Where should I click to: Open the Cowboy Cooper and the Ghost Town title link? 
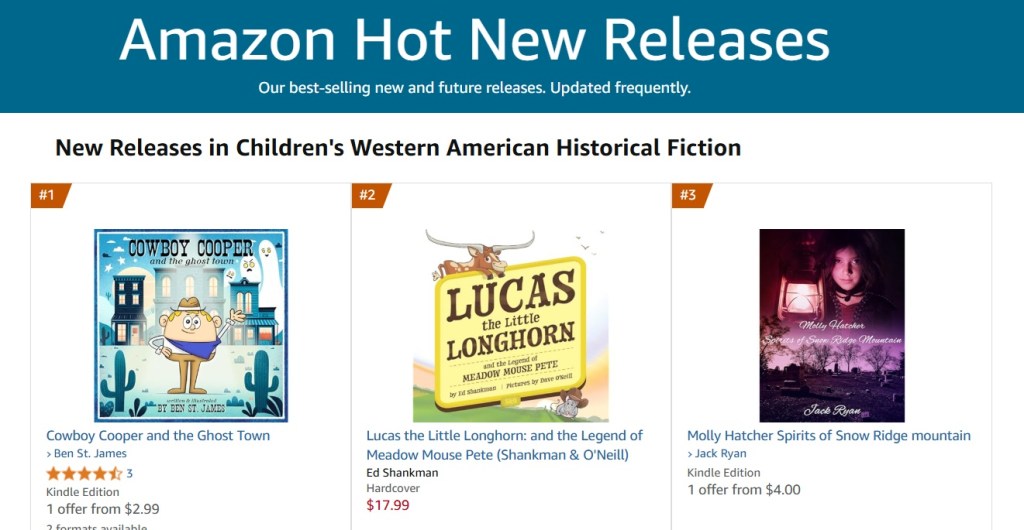click(x=158, y=436)
